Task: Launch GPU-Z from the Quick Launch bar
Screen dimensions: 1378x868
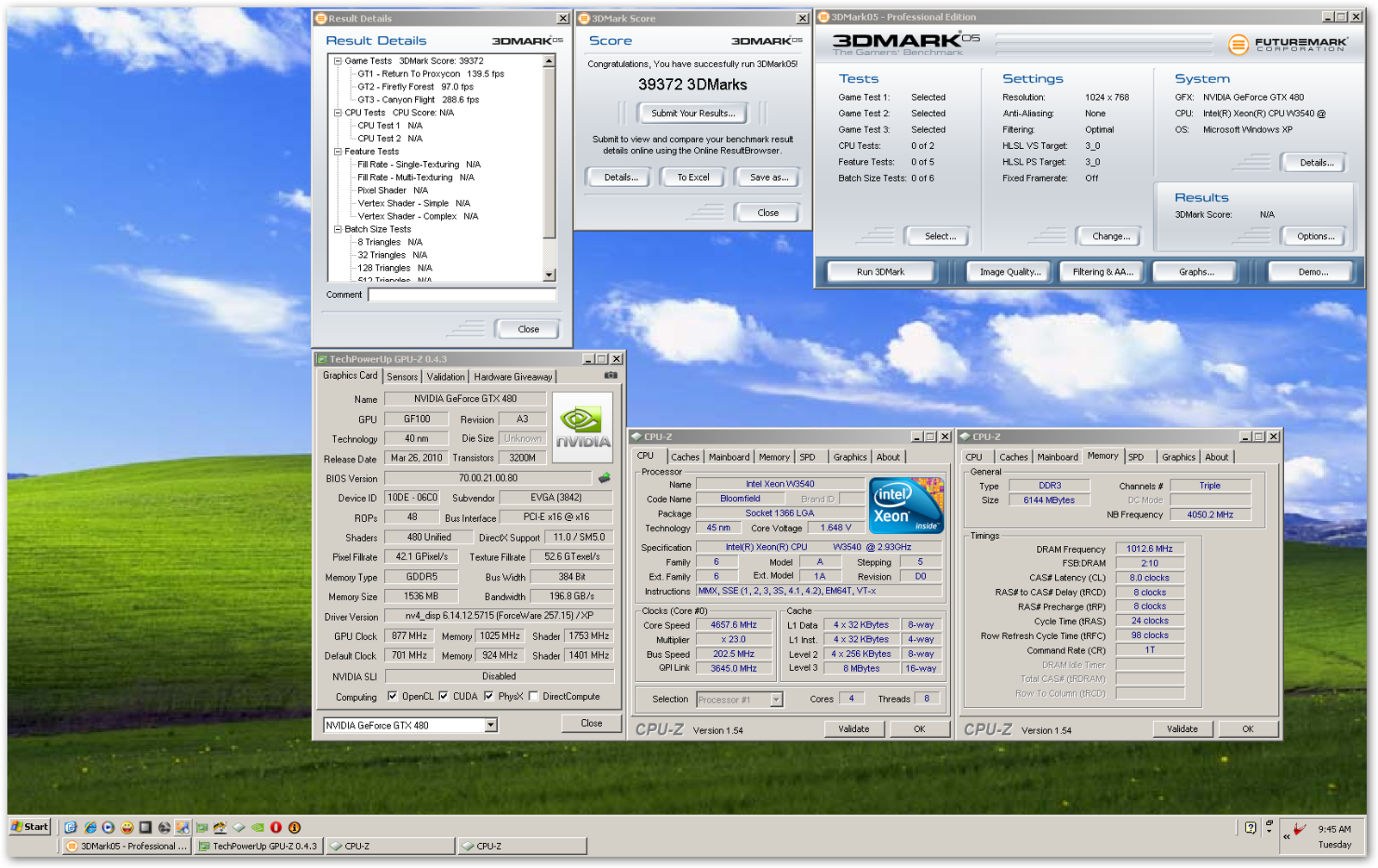Action: [x=202, y=828]
